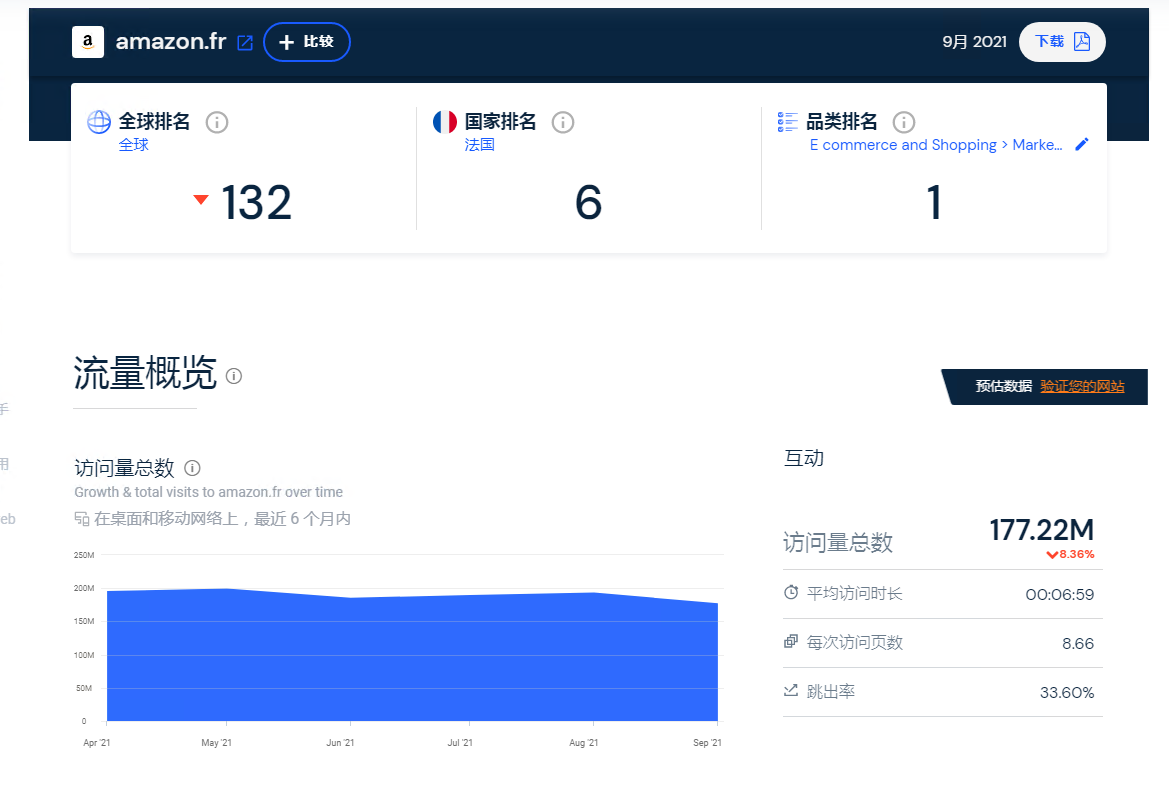Click the 互动 engagement heading
The width and height of the screenshot is (1169, 787).
tap(804, 458)
